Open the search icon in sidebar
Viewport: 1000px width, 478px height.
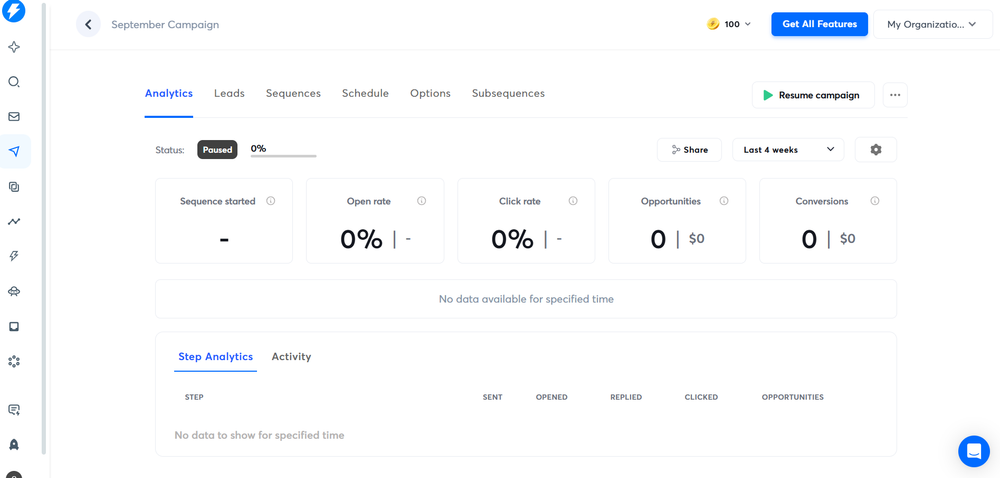[x=14, y=82]
